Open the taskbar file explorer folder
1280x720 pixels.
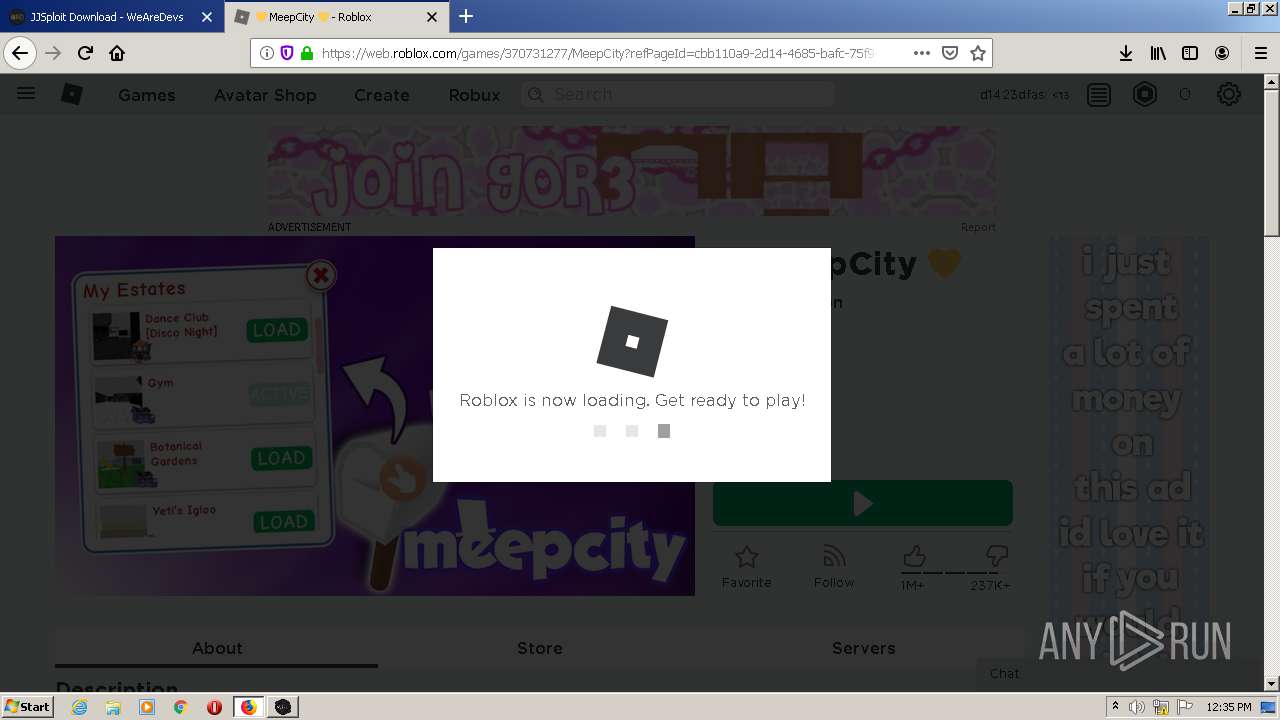[113, 707]
